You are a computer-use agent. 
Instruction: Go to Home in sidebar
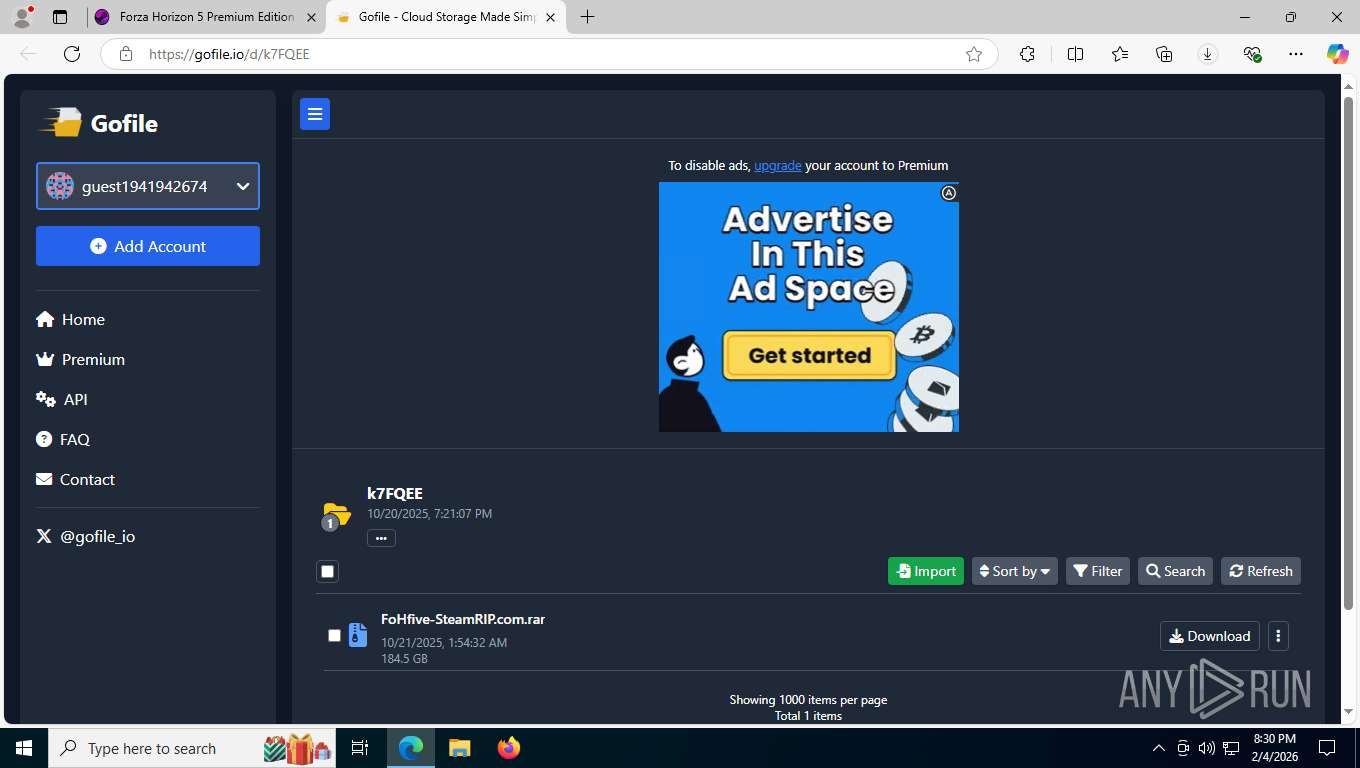pyautogui.click(x=70, y=319)
